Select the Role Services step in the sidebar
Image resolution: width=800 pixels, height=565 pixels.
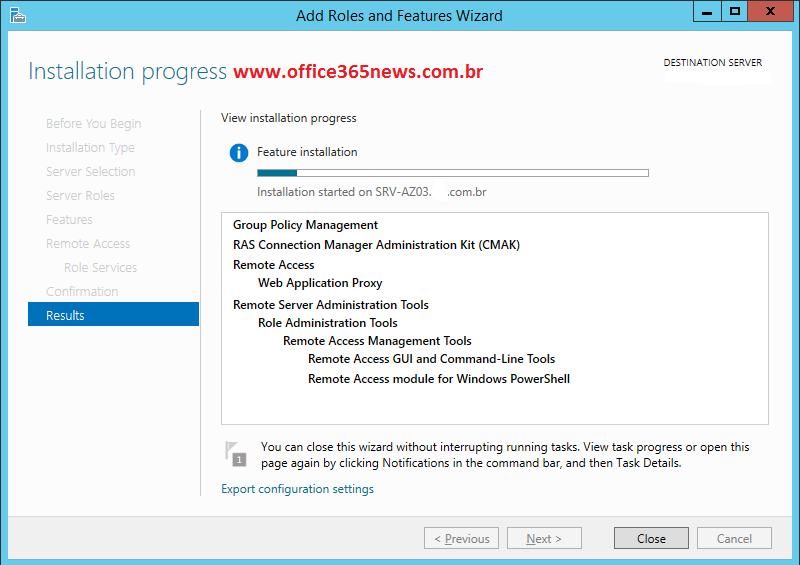(x=101, y=267)
